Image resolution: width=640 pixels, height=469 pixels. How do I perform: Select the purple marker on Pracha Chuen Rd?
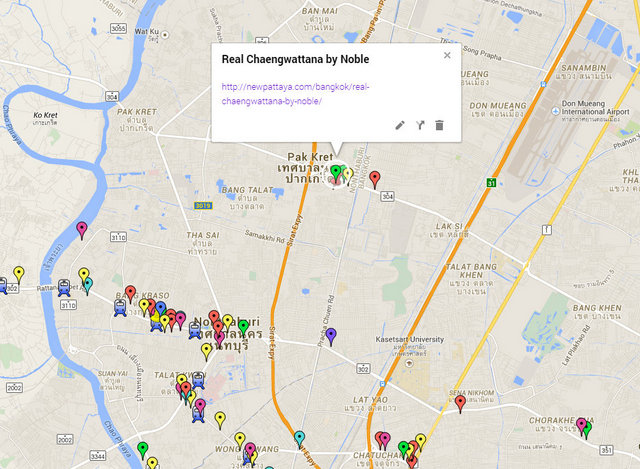[331, 336]
